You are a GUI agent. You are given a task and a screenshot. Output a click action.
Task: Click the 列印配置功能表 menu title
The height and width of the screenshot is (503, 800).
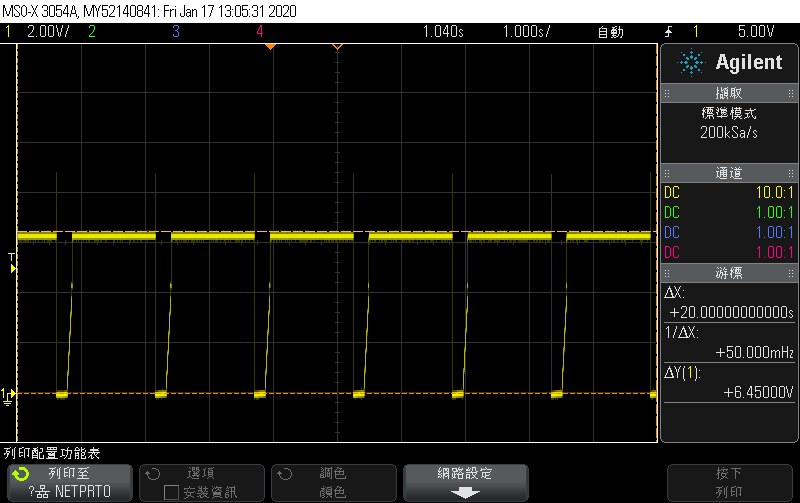coord(52,454)
